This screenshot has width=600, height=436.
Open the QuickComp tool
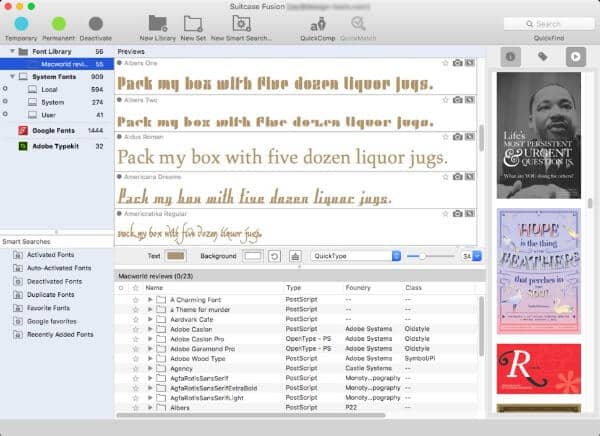coord(318,24)
